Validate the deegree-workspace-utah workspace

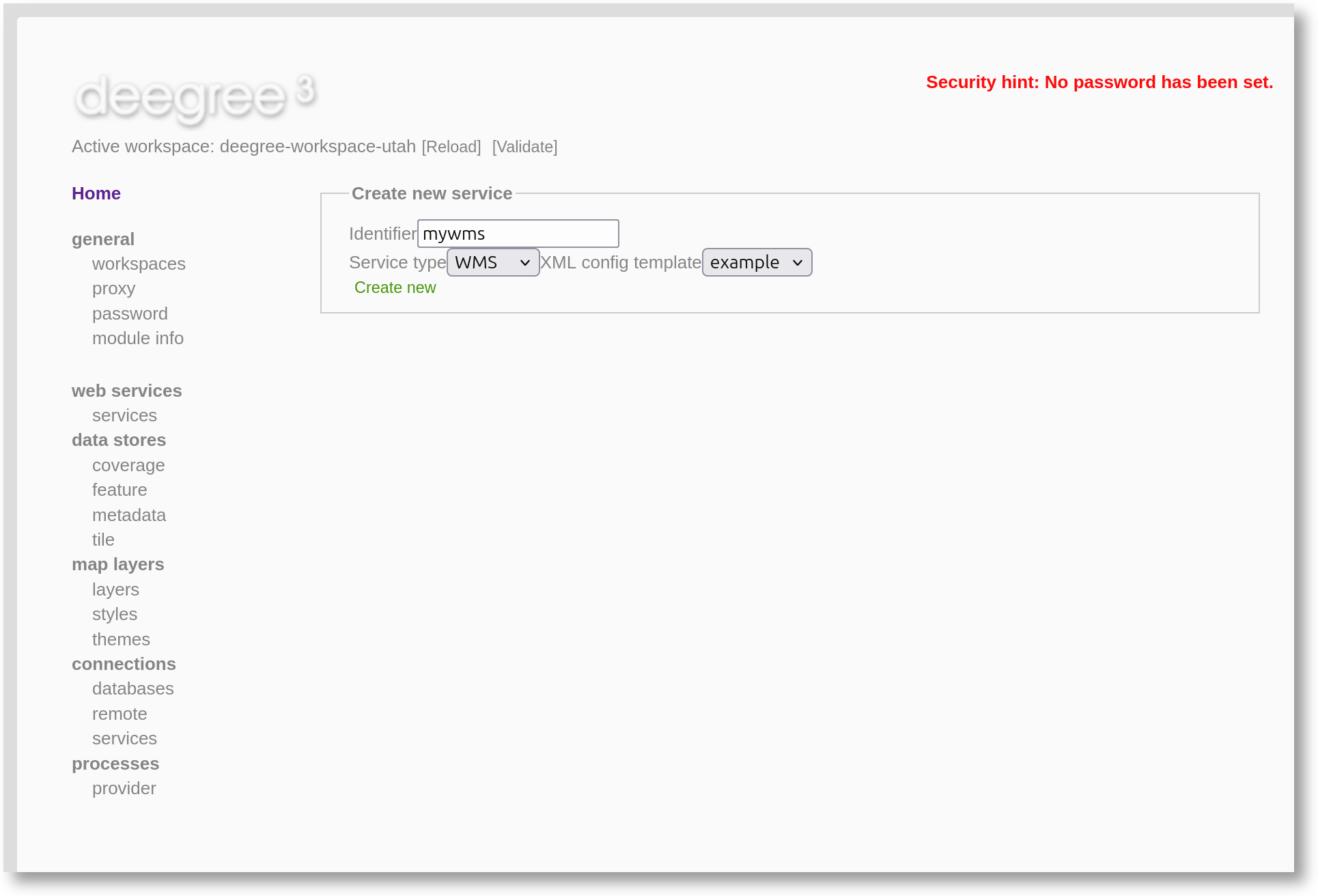click(524, 147)
